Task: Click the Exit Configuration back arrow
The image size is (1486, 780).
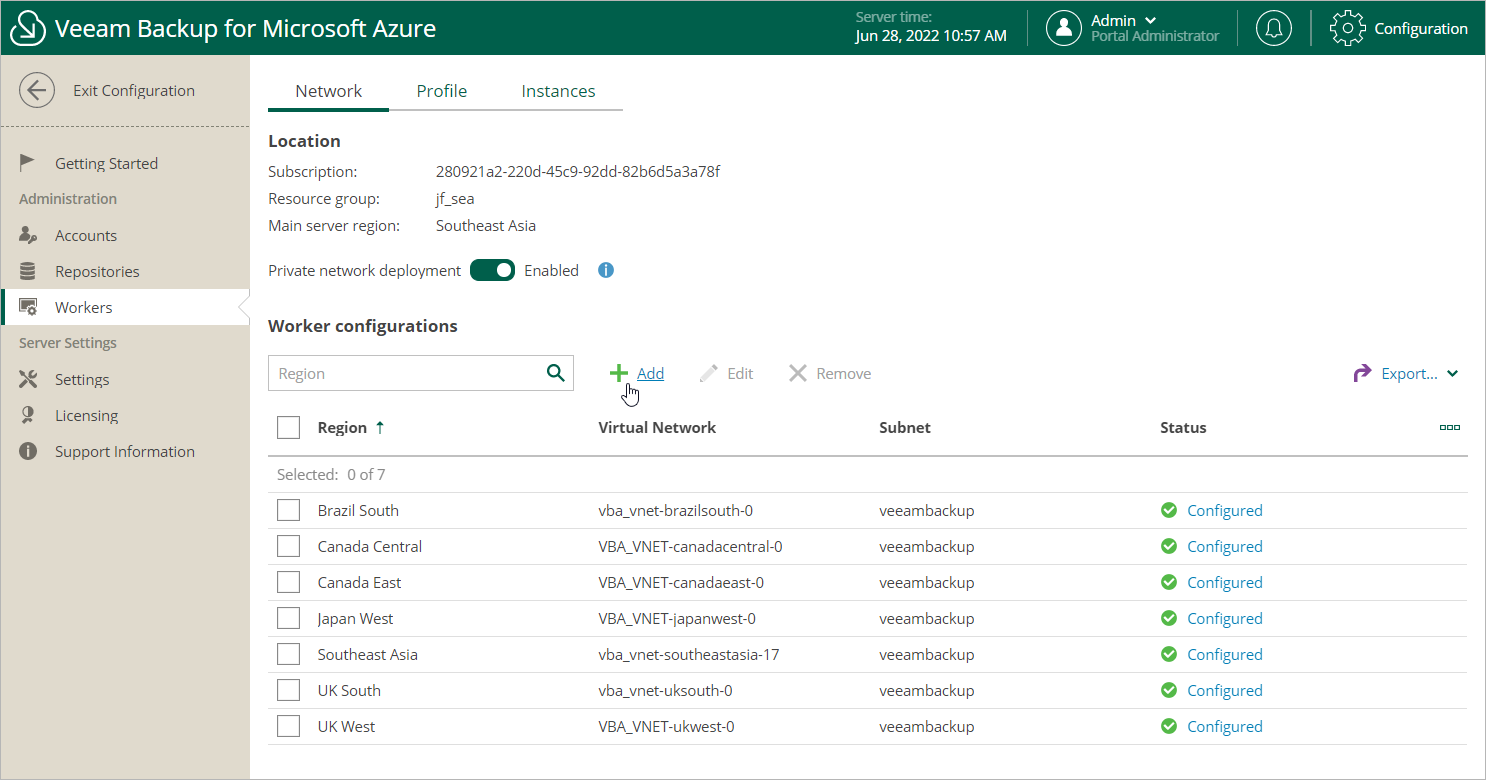Action: click(x=37, y=90)
